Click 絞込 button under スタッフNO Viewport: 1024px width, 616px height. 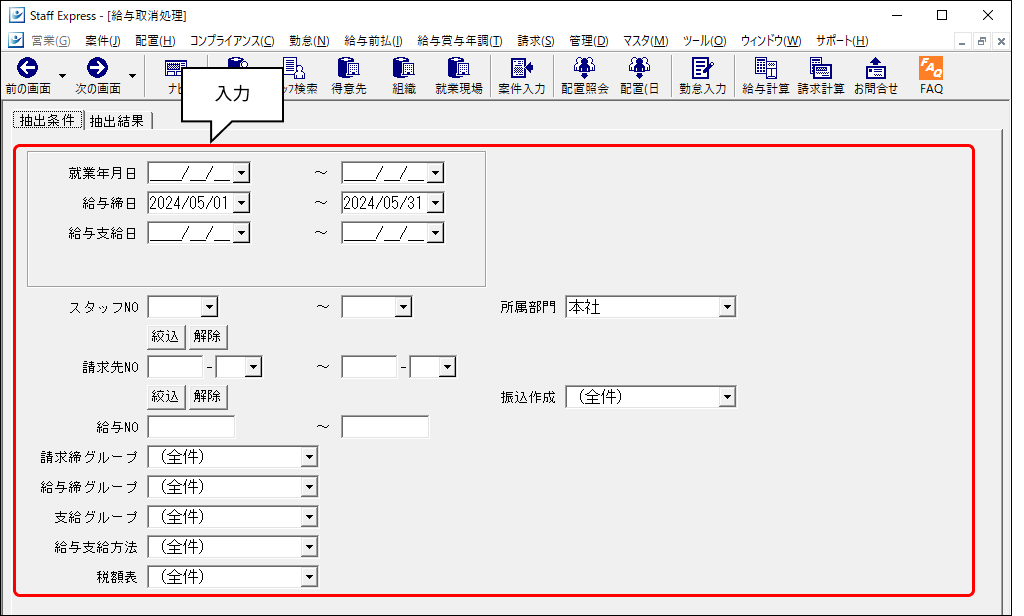tap(166, 336)
